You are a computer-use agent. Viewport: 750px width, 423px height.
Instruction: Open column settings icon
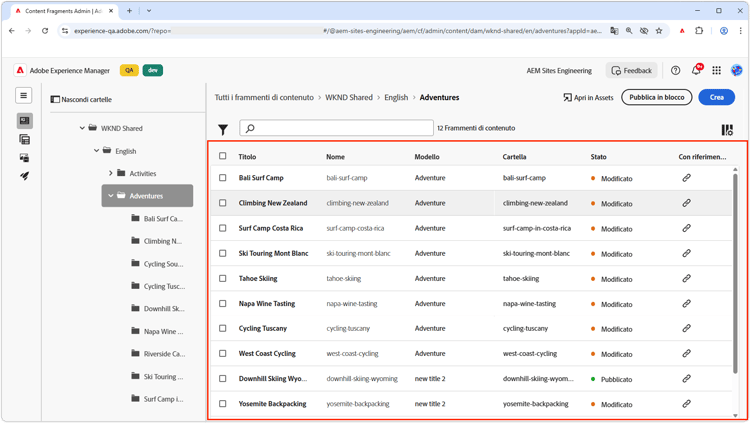[x=727, y=129]
